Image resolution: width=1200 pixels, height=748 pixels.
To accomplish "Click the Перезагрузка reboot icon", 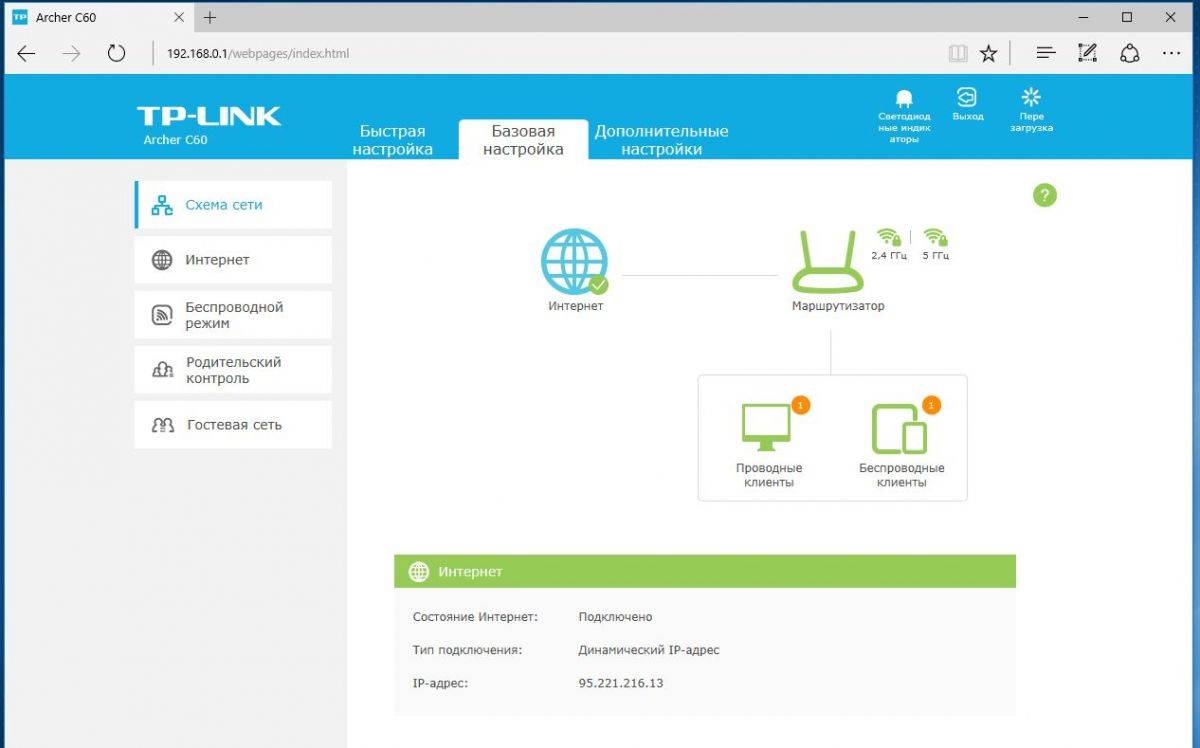I will [1031, 97].
